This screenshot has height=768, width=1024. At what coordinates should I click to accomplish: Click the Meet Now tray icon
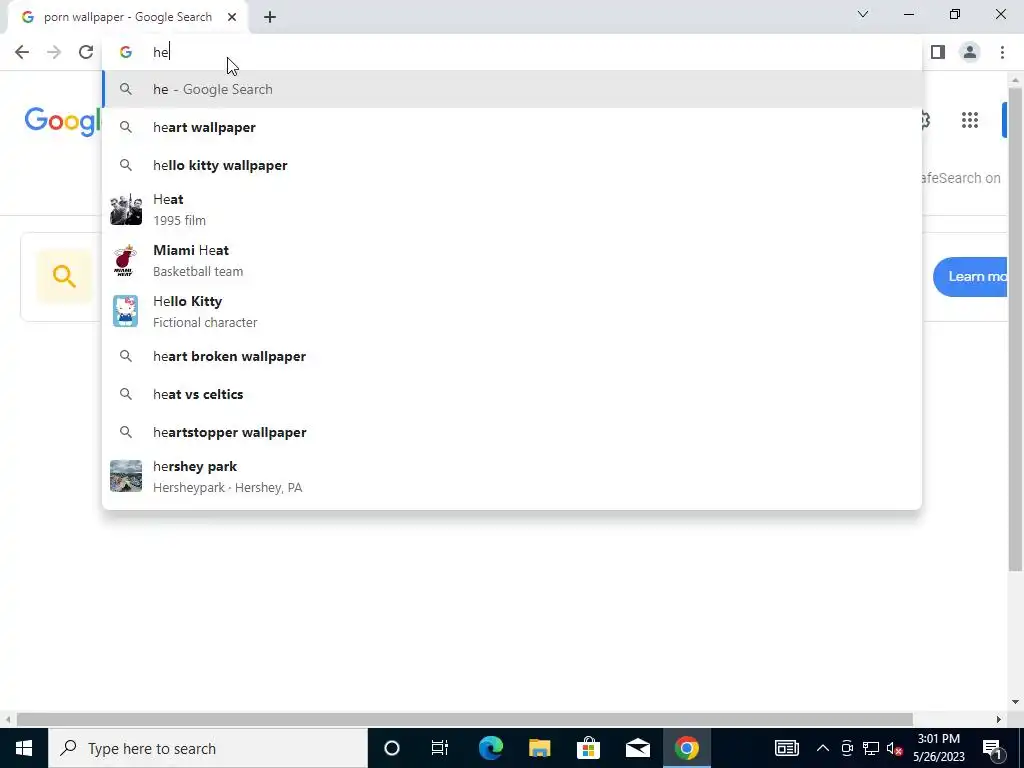pyautogui.click(x=847, y=748)
